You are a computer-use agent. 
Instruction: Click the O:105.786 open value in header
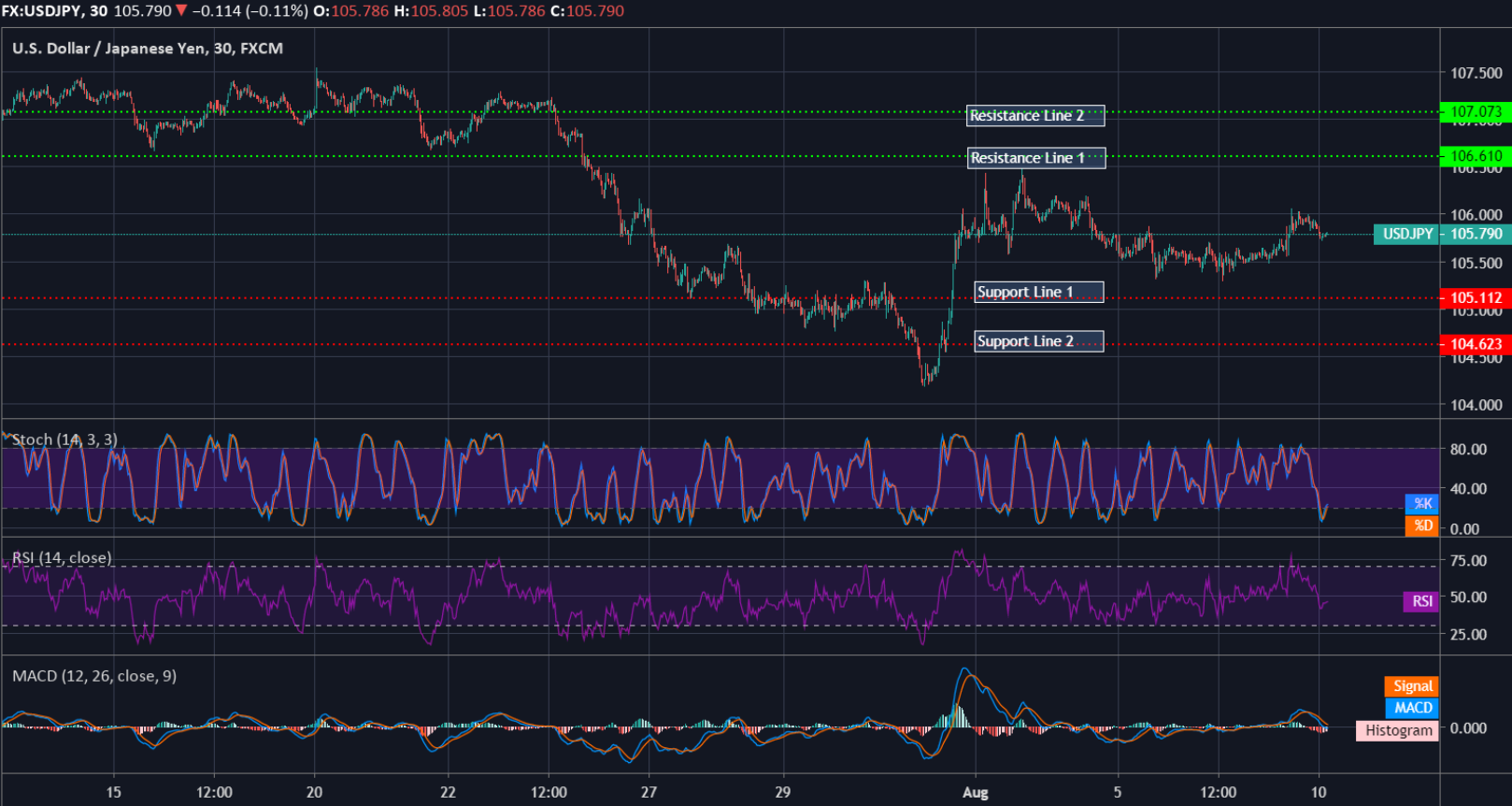[x=351, y=11]
